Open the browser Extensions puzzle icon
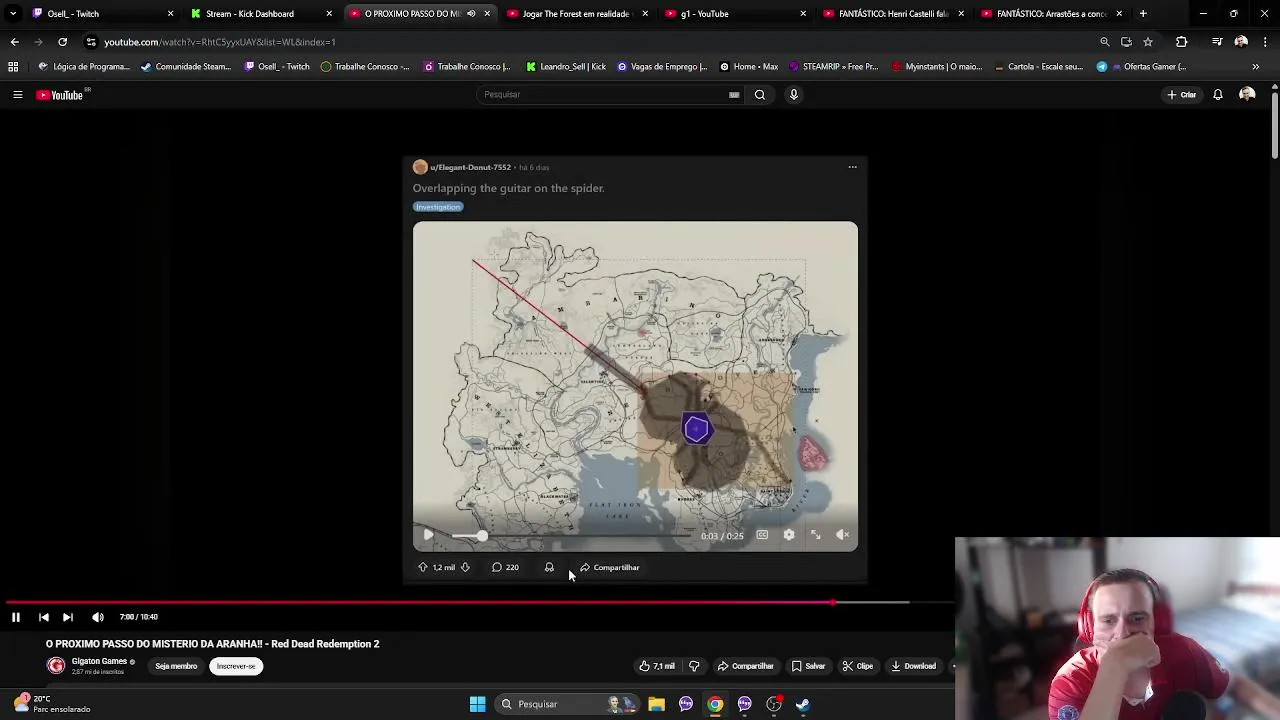This screenshot has height=720, width=1280. coord(1182,42)
